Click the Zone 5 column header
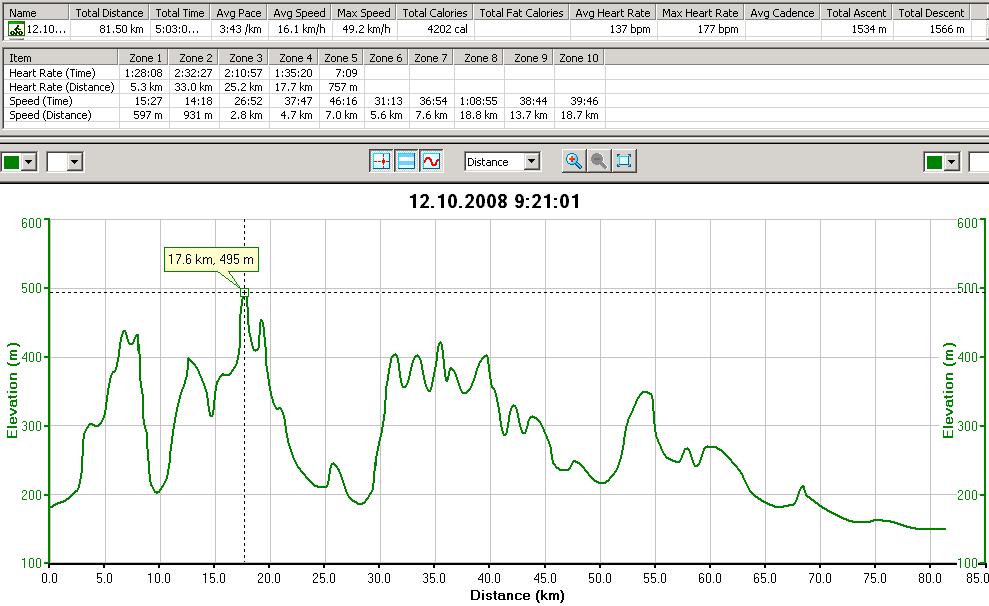Screen dimensions: 989x606 coord(342,58)
